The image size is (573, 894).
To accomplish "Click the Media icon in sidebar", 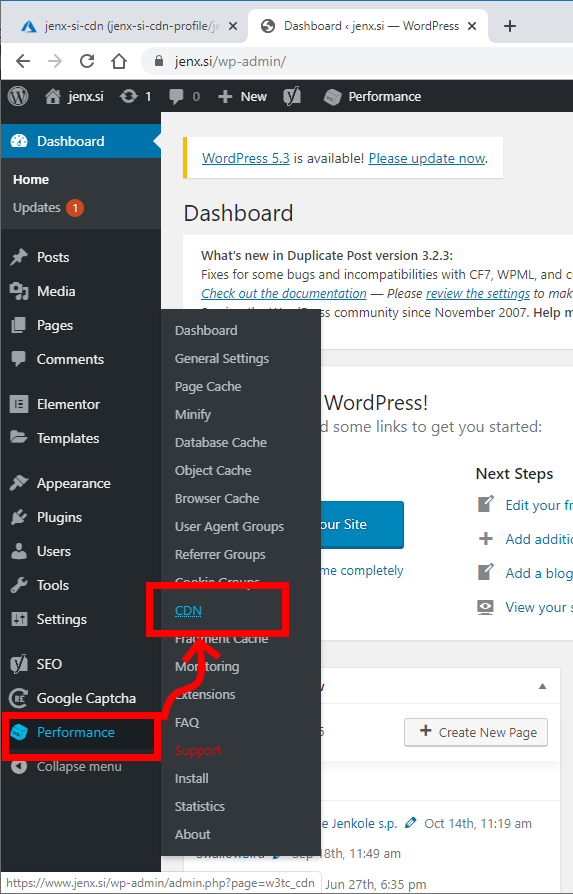I will coord(19,291).
